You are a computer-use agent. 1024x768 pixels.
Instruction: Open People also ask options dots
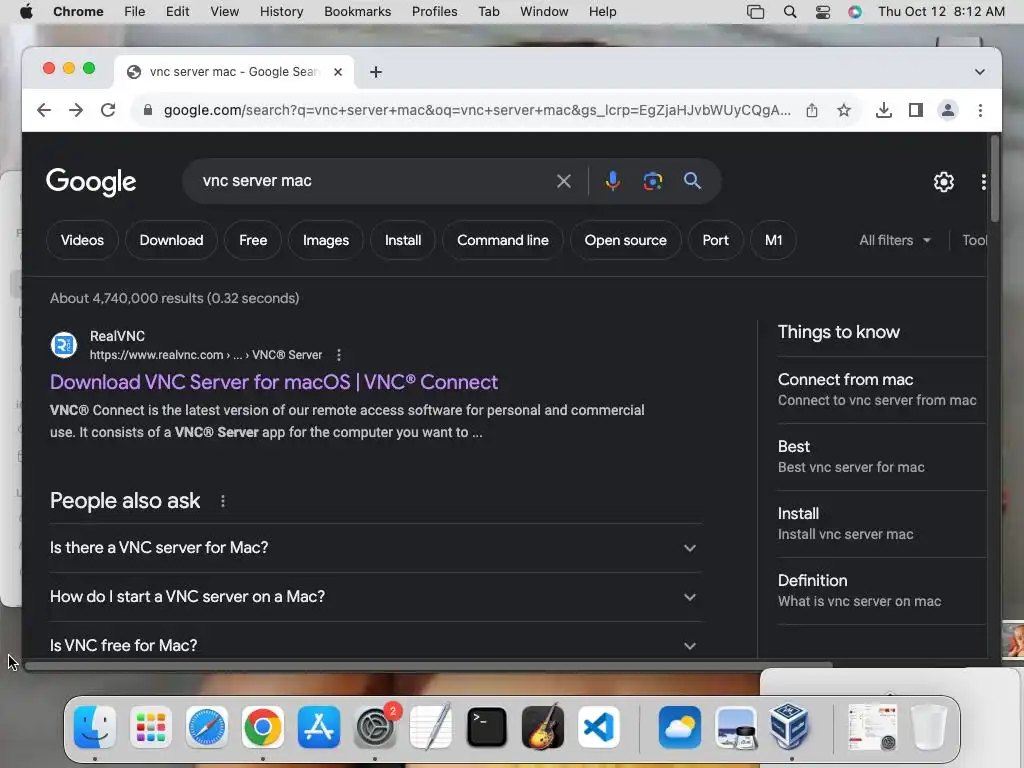point(223,501)
